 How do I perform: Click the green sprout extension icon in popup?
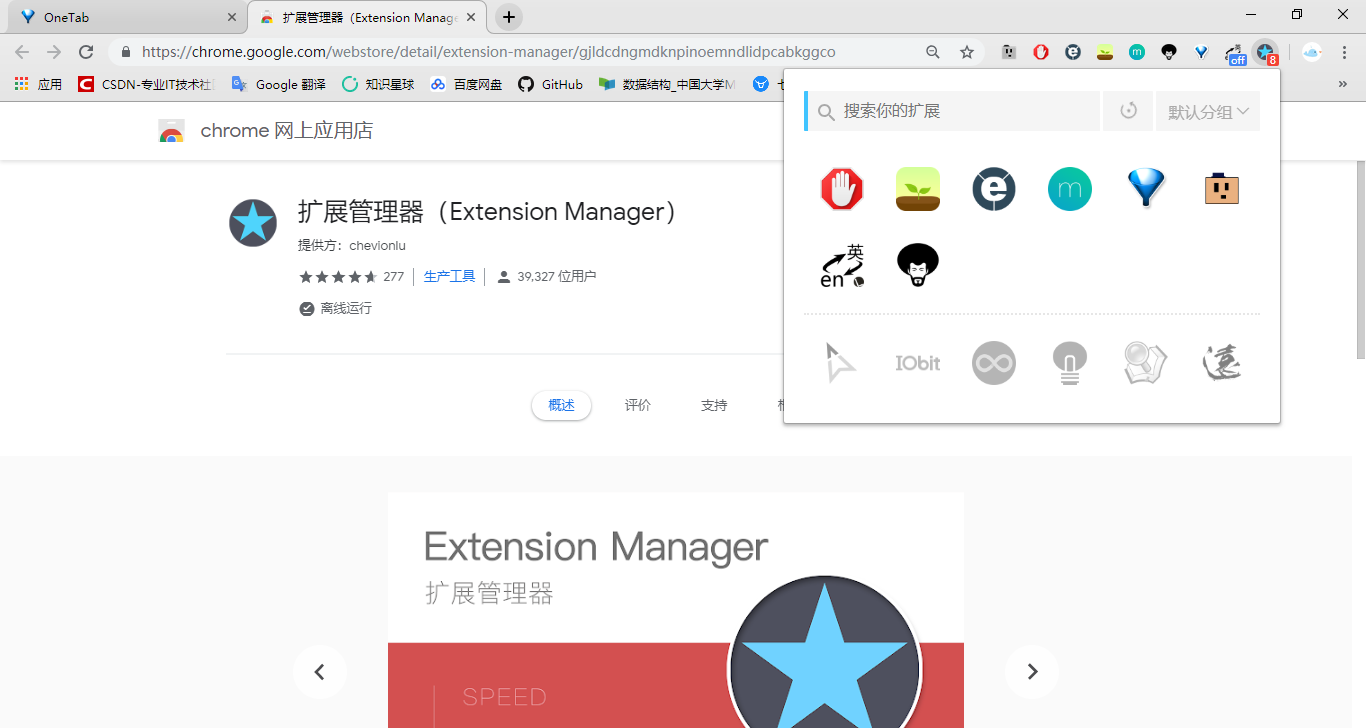click(x=918, y=189)
